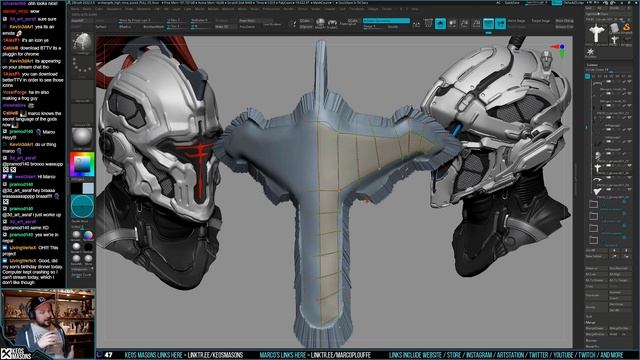Click the glasses-shaped icon in the top shelf
This screenshot has width=640, height=360.
(332, 23)
